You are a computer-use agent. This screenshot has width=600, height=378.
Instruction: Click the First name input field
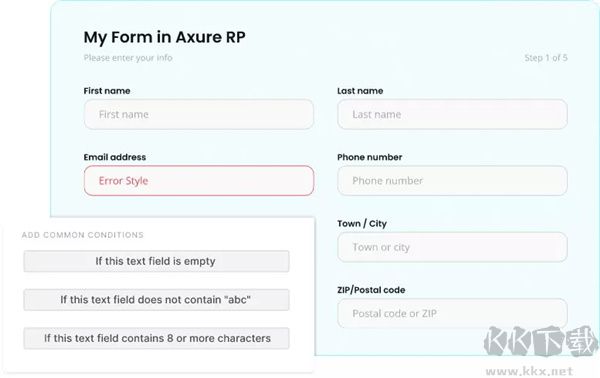click(199, 114)
